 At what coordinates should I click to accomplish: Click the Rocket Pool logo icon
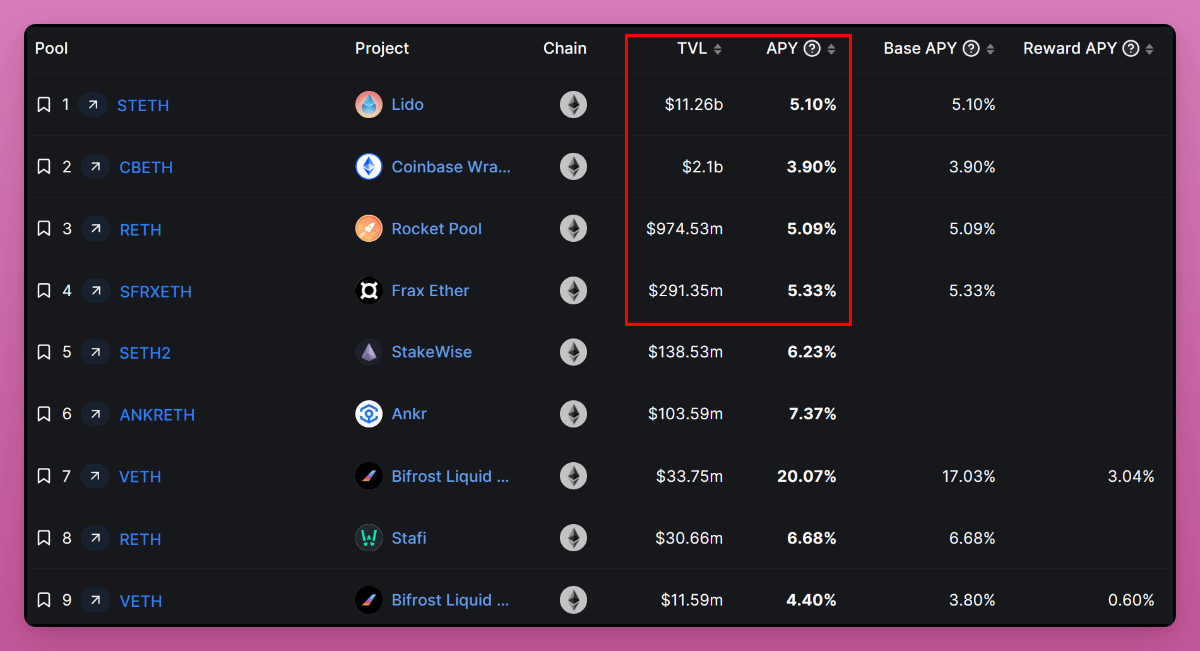369,229
